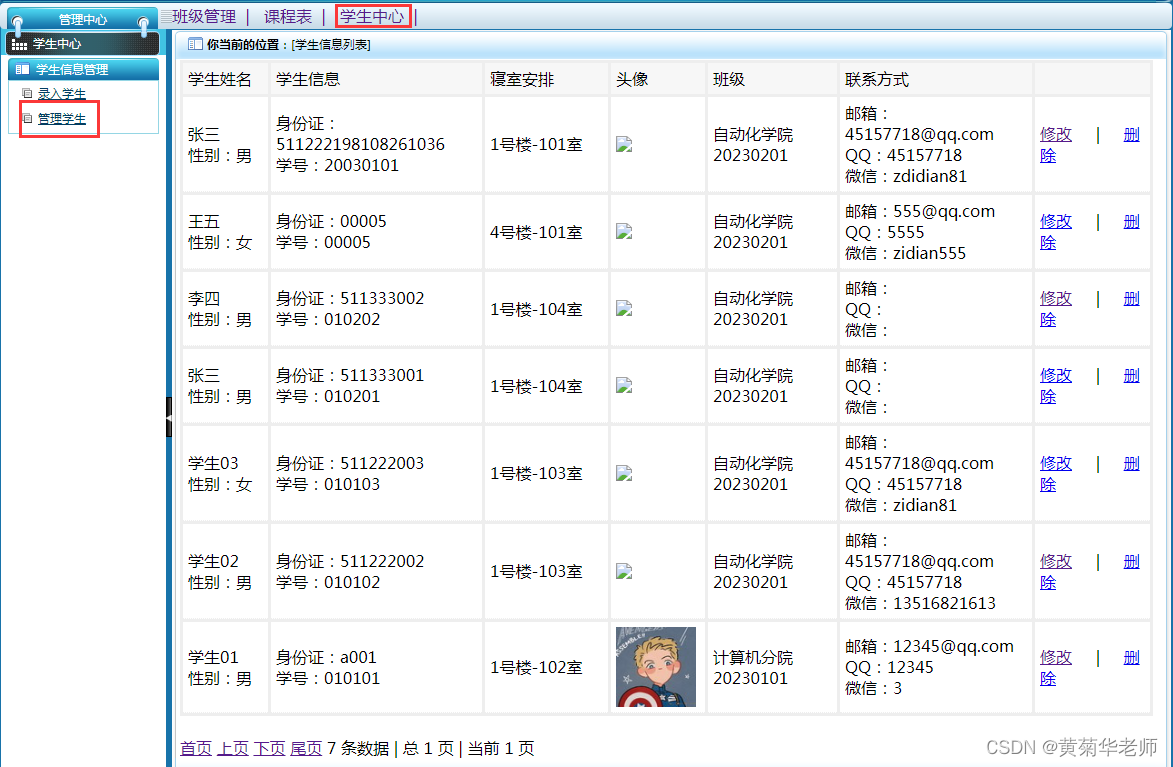1173x767 pixels.
Task: Click the 微信：zidian555 text
Action: click(x=905, y=254)
